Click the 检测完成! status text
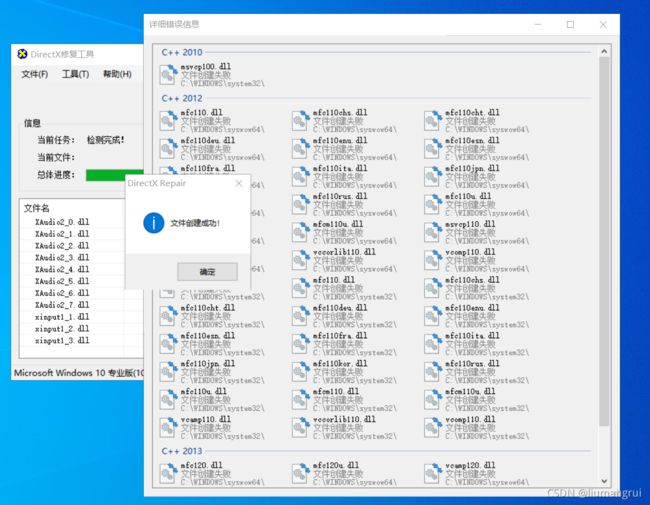 (105, 140)
